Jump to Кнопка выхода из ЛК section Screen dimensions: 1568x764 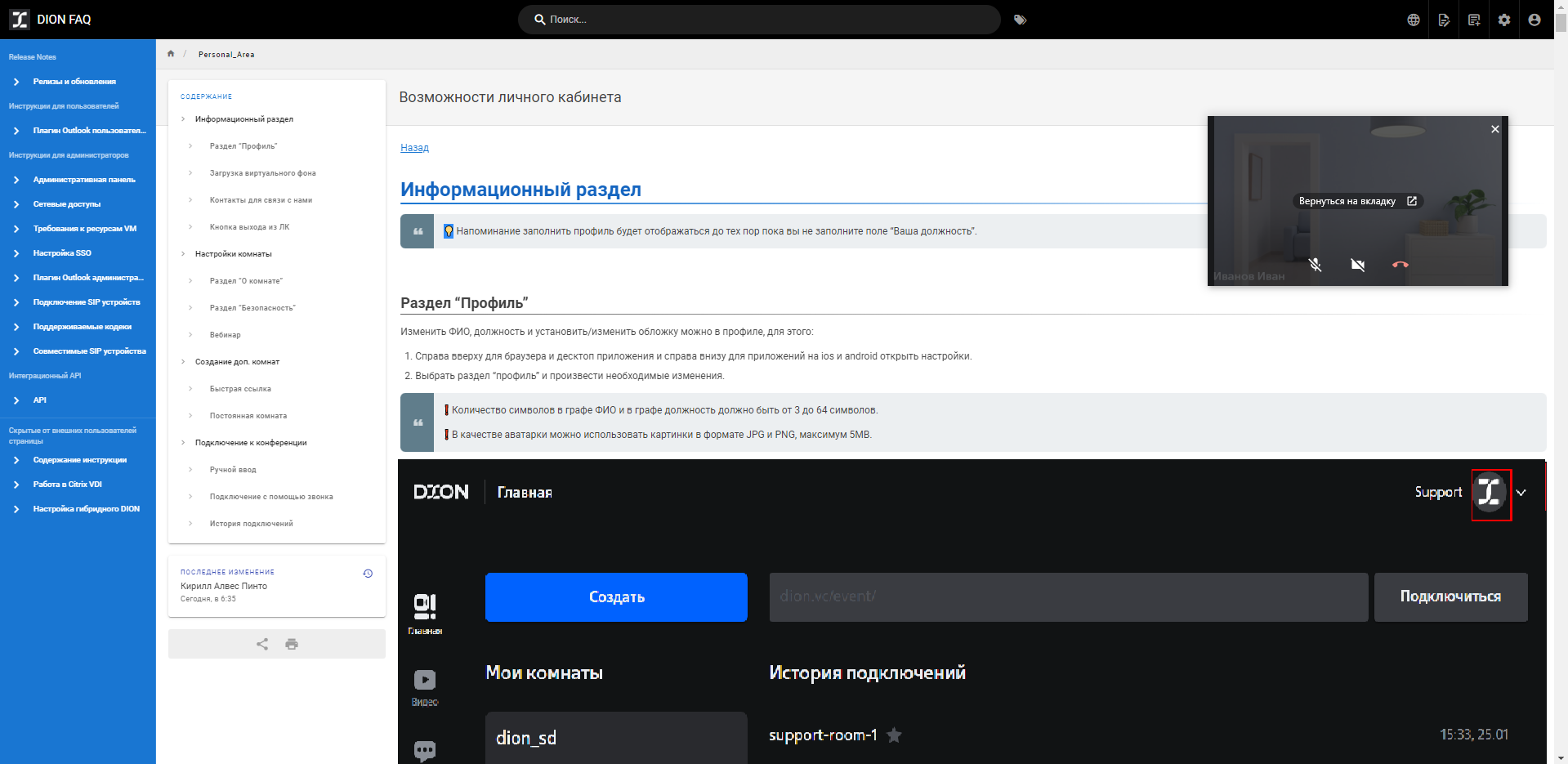point(249,227)
